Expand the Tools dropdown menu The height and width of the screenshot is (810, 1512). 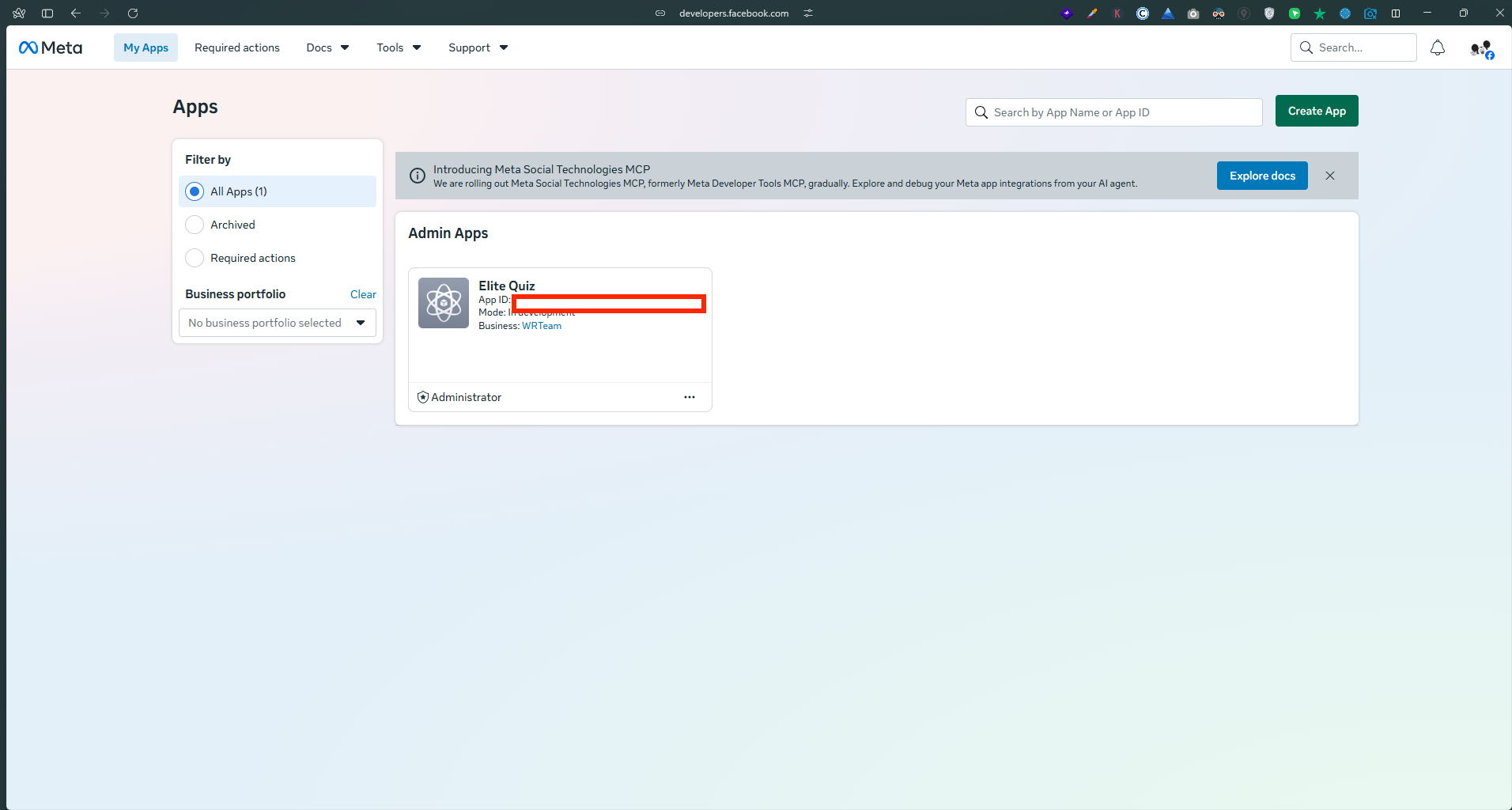(399, 47)
